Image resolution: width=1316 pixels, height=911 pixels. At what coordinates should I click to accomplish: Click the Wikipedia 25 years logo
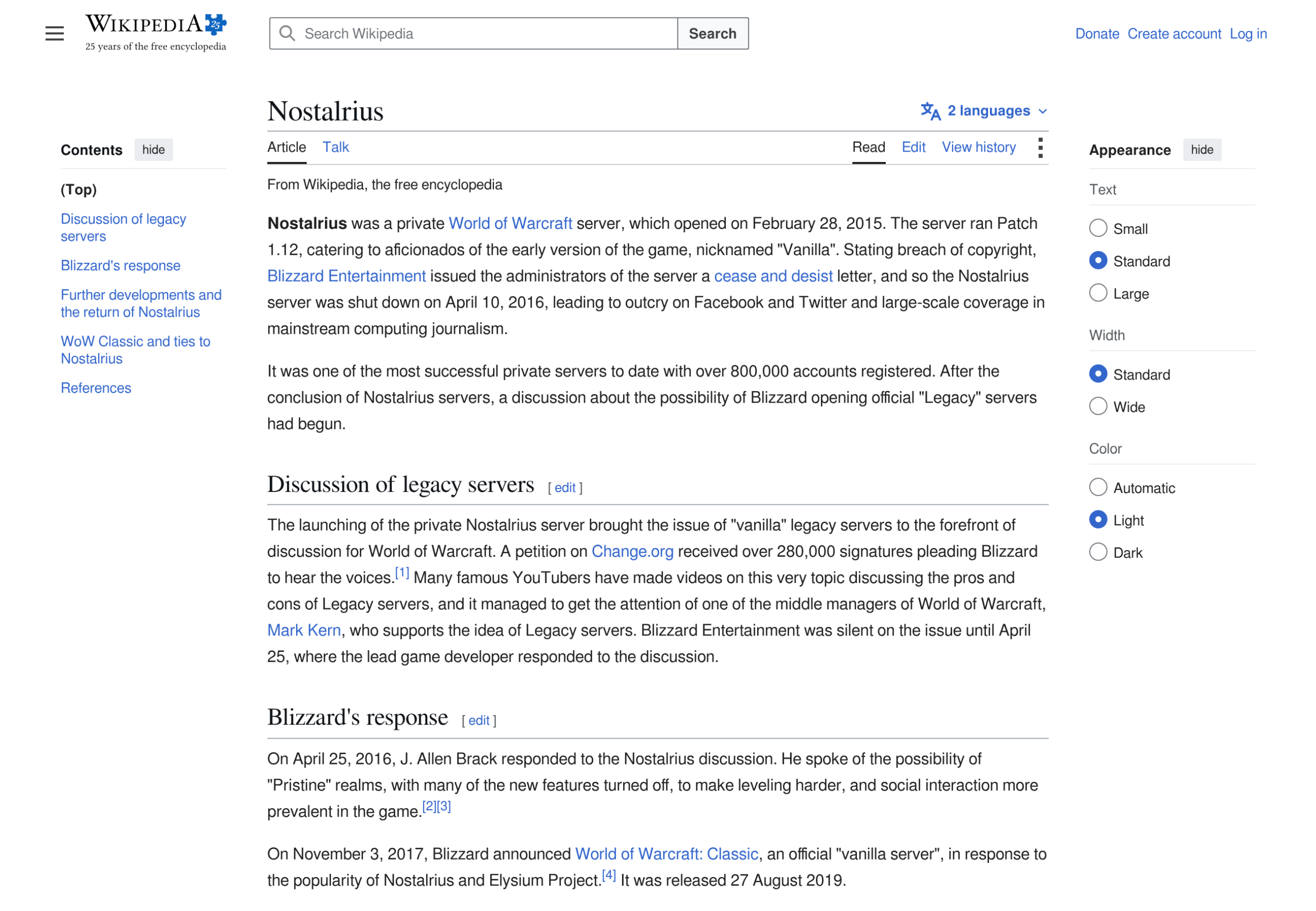[156, 32]
